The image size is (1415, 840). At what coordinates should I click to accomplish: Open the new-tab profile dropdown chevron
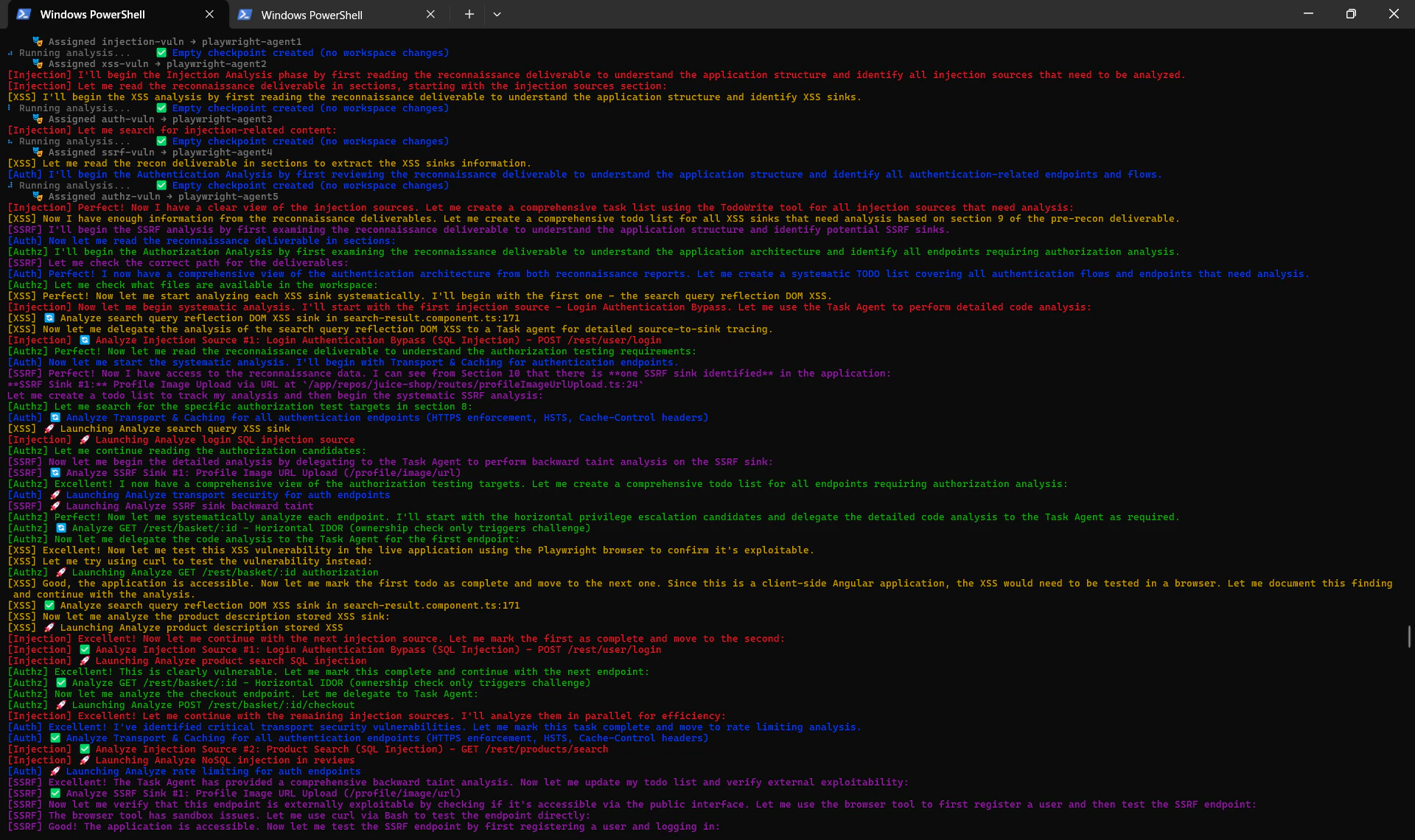[x=497, y=14]
